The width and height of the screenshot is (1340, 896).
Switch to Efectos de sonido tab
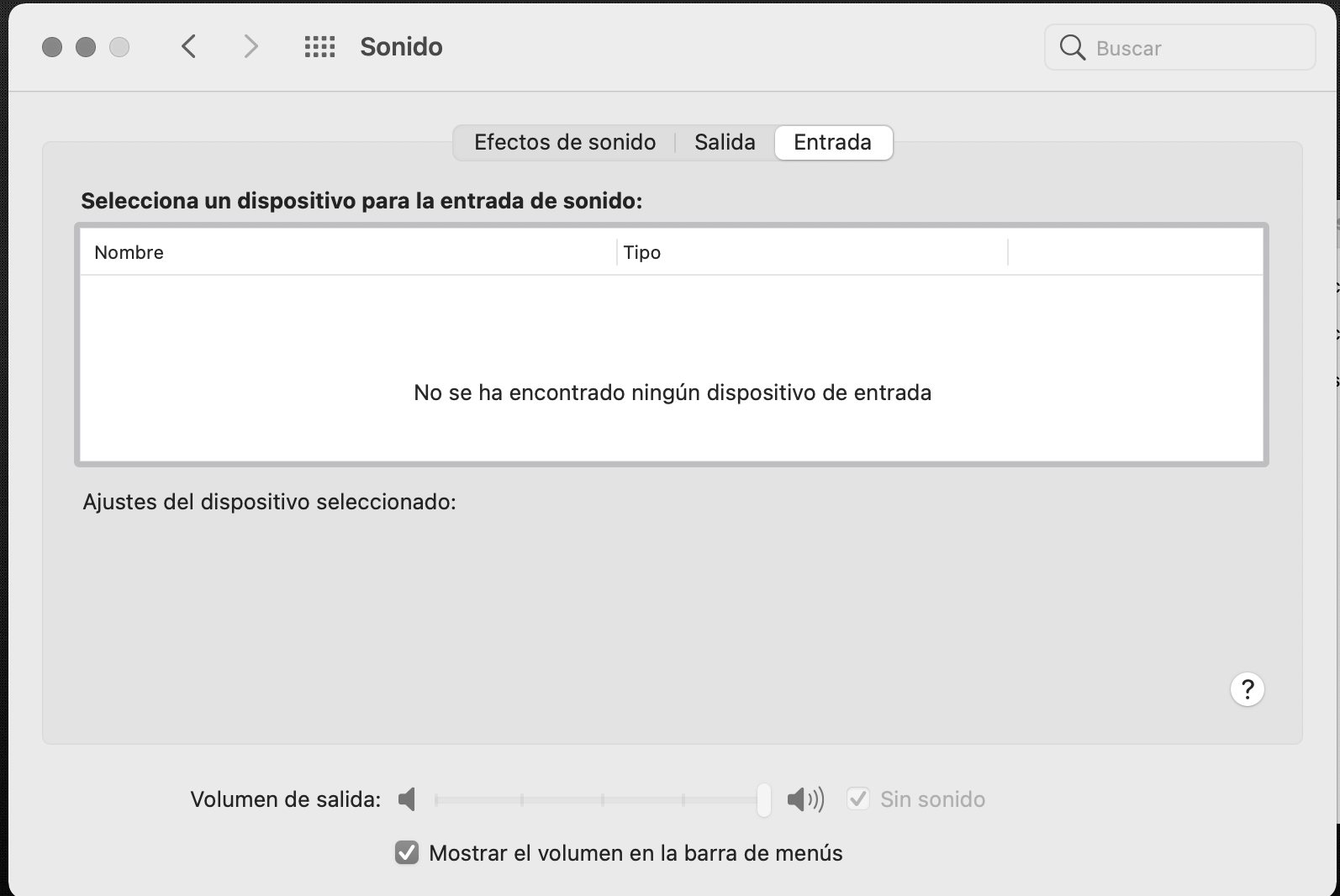[x=565, y=142]
